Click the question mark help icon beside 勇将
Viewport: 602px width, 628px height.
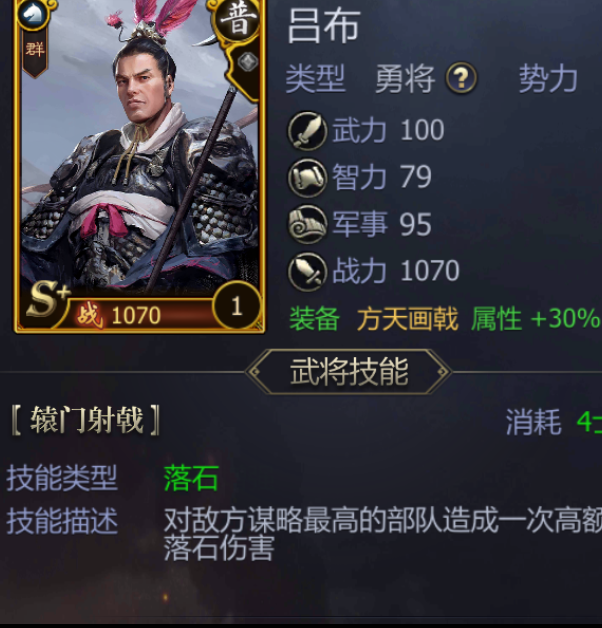click(461, 78)
